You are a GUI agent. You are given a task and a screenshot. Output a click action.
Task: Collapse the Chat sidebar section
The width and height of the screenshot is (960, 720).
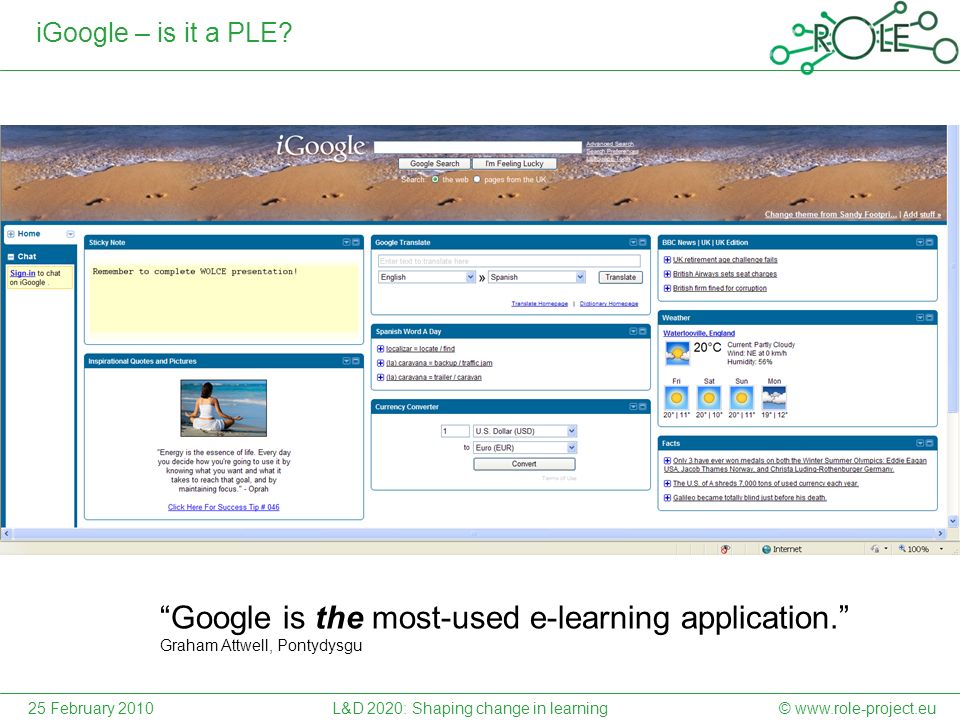[11, 257]
